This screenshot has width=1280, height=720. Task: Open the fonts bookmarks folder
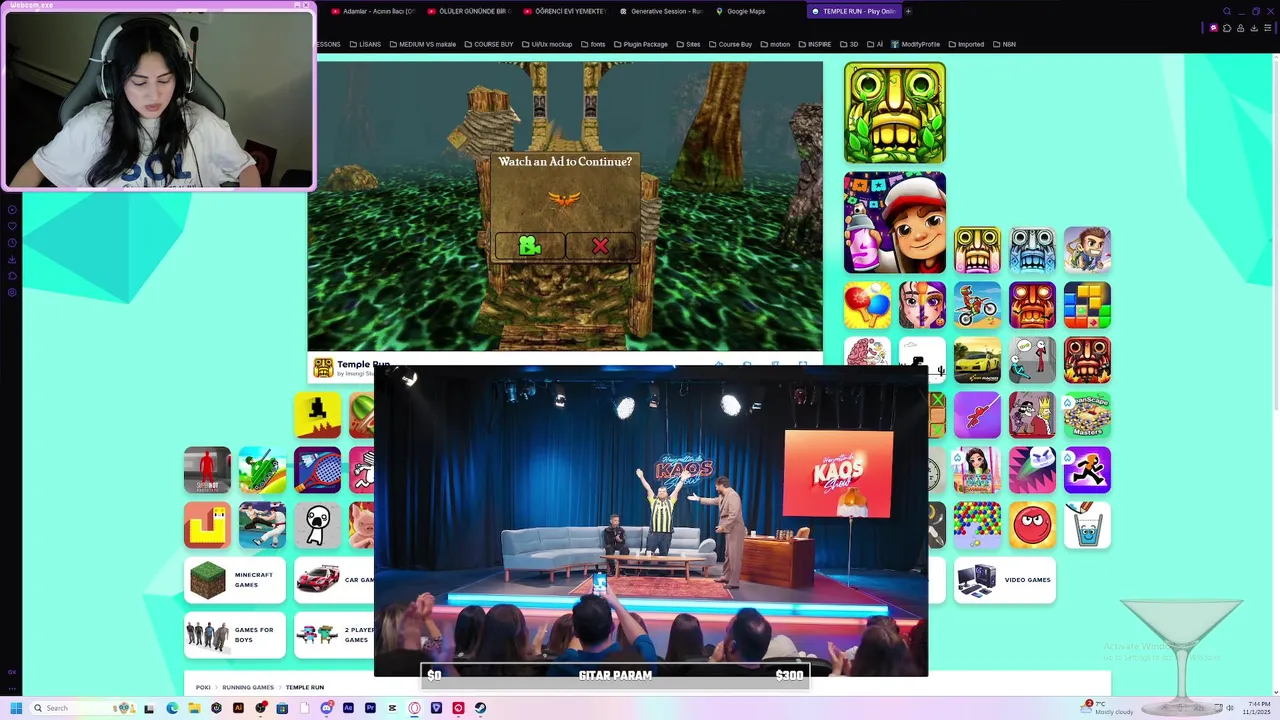click(x=593, y=44)
